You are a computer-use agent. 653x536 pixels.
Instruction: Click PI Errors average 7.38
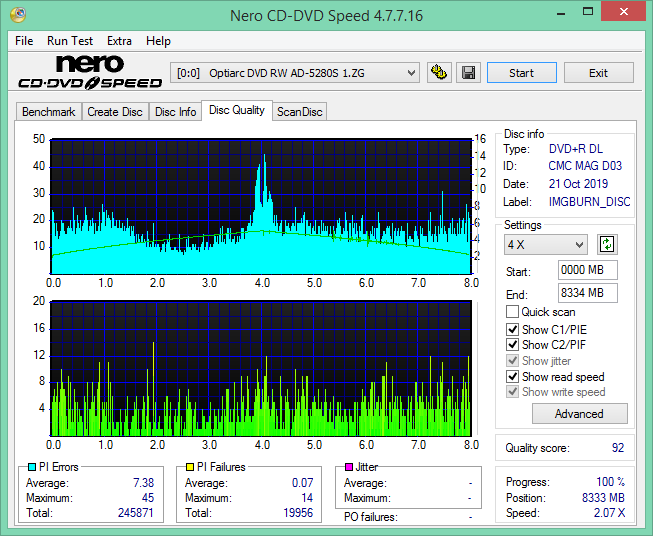143,483
